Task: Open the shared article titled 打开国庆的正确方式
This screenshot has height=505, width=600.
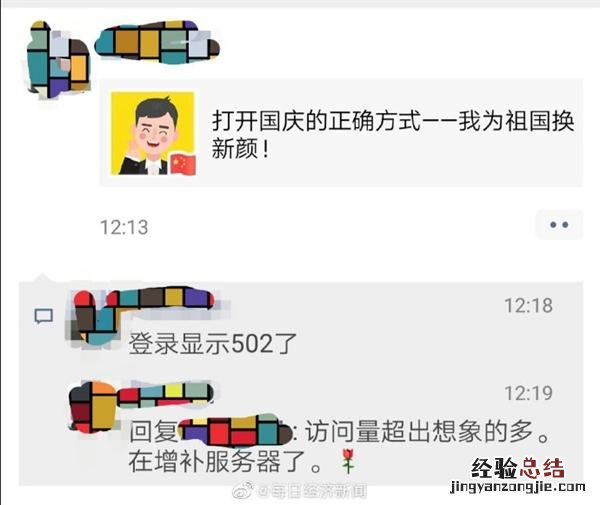Action: point(341,133)
